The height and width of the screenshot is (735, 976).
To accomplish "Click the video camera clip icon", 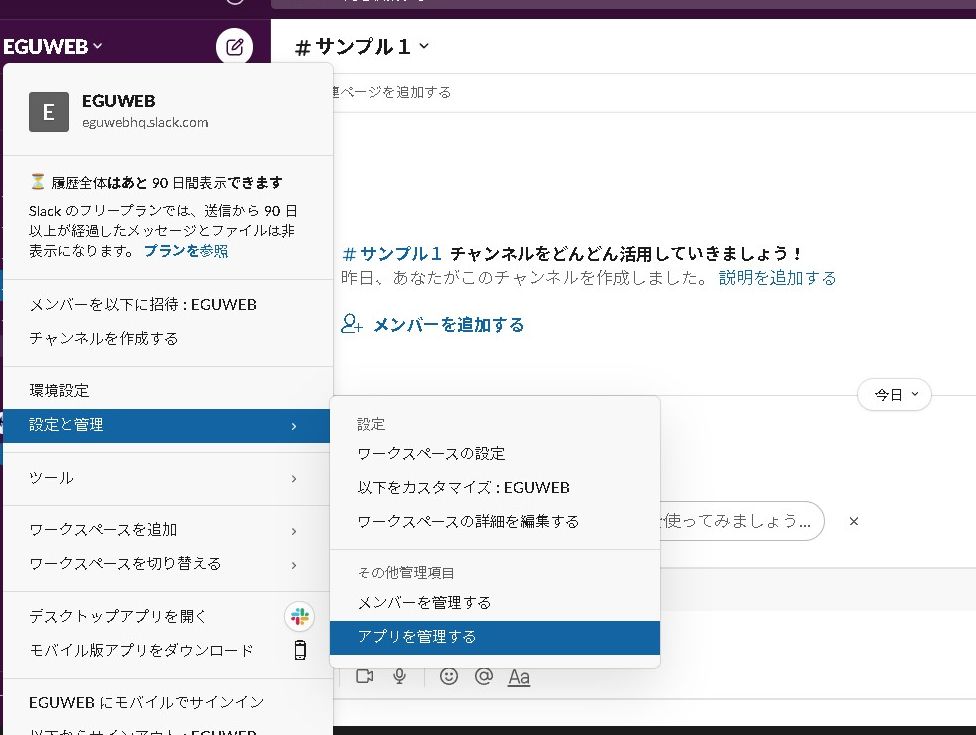I will coord(365,676).
